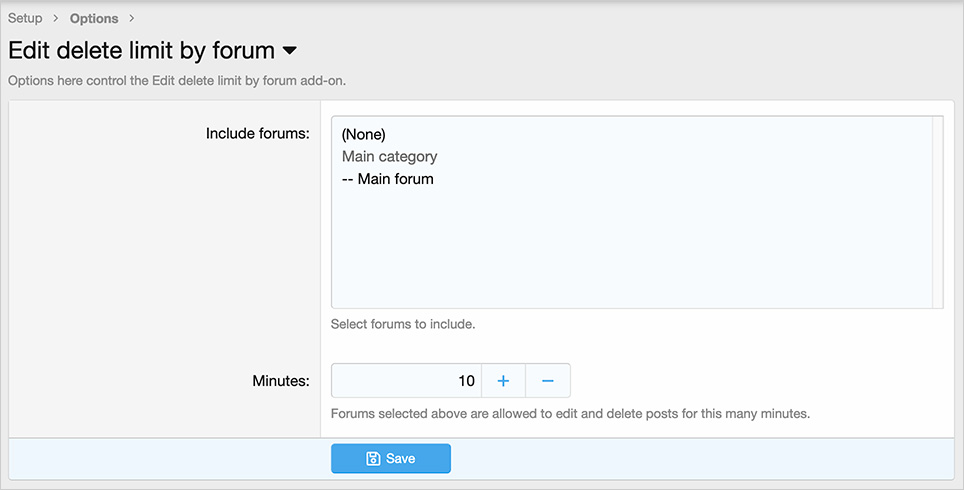This screenshot has height=490, width=964.
Task: Click the Edit delete limit by forum heading
Action: click(141, 50)
